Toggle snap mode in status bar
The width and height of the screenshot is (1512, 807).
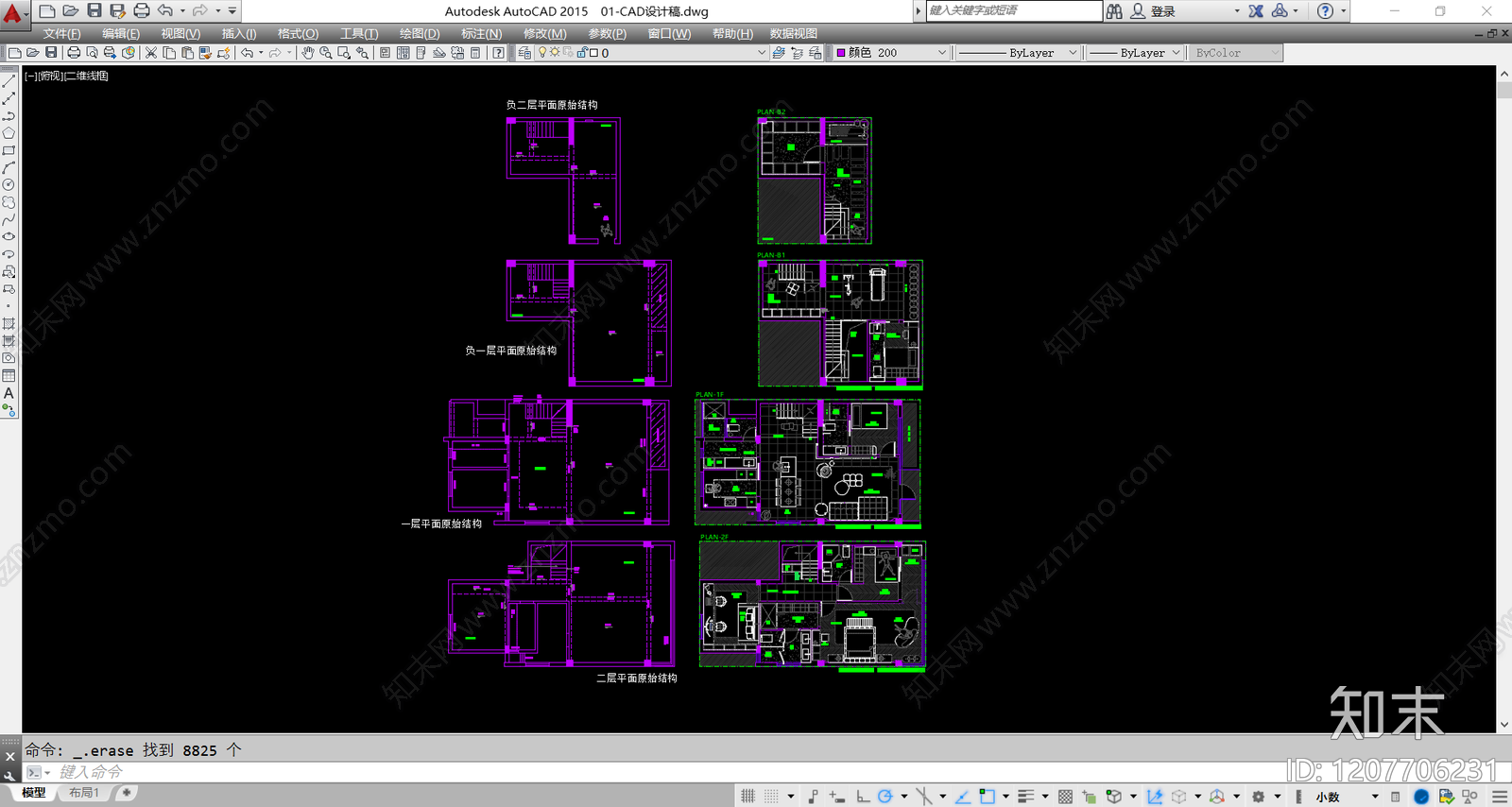coord(771,797)
